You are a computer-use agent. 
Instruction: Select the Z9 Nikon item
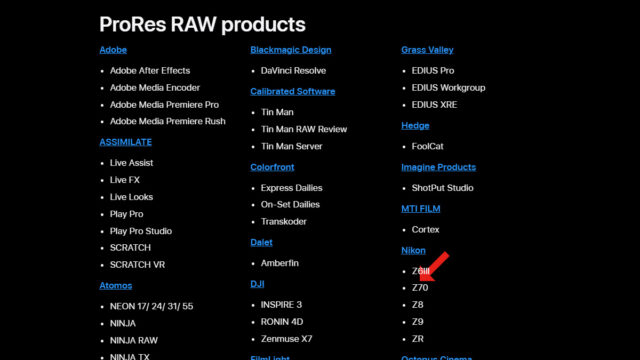[417, 322]
